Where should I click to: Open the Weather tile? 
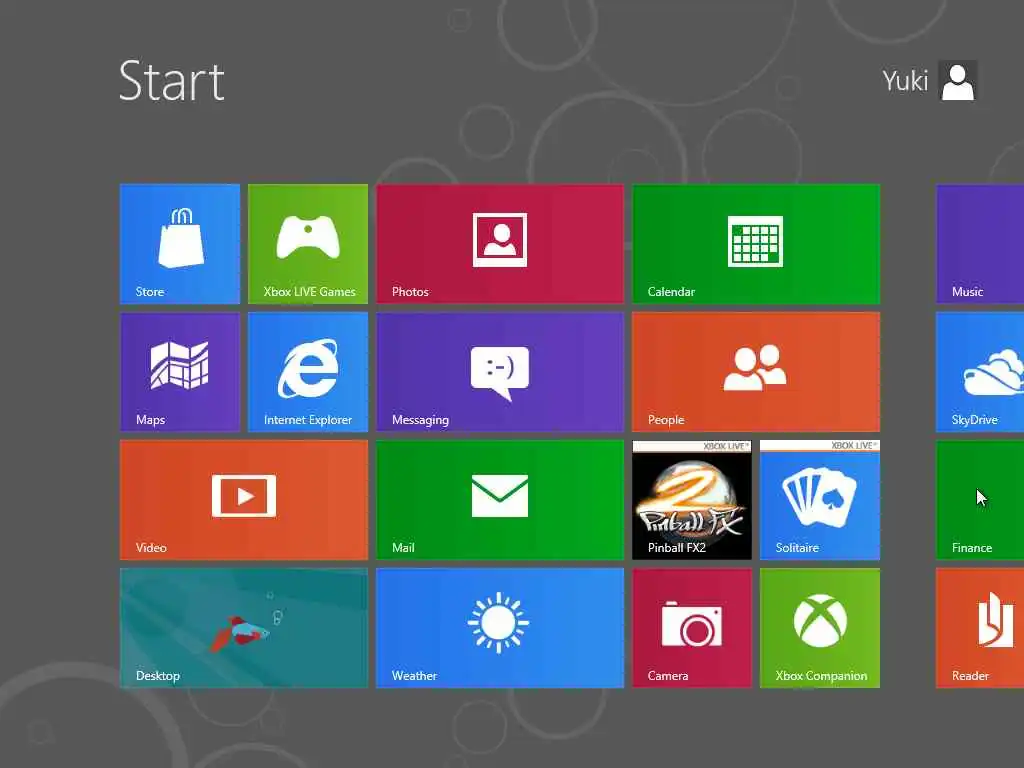click(x=500, y=628)
